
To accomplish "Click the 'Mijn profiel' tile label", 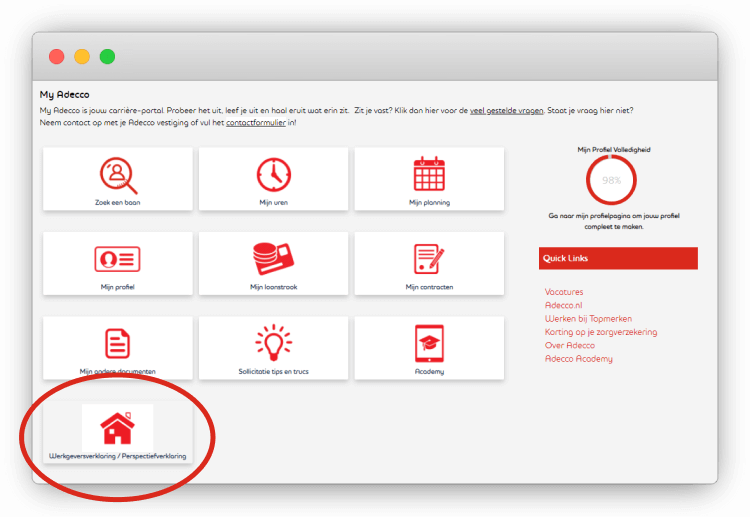I will pos(118,287).
